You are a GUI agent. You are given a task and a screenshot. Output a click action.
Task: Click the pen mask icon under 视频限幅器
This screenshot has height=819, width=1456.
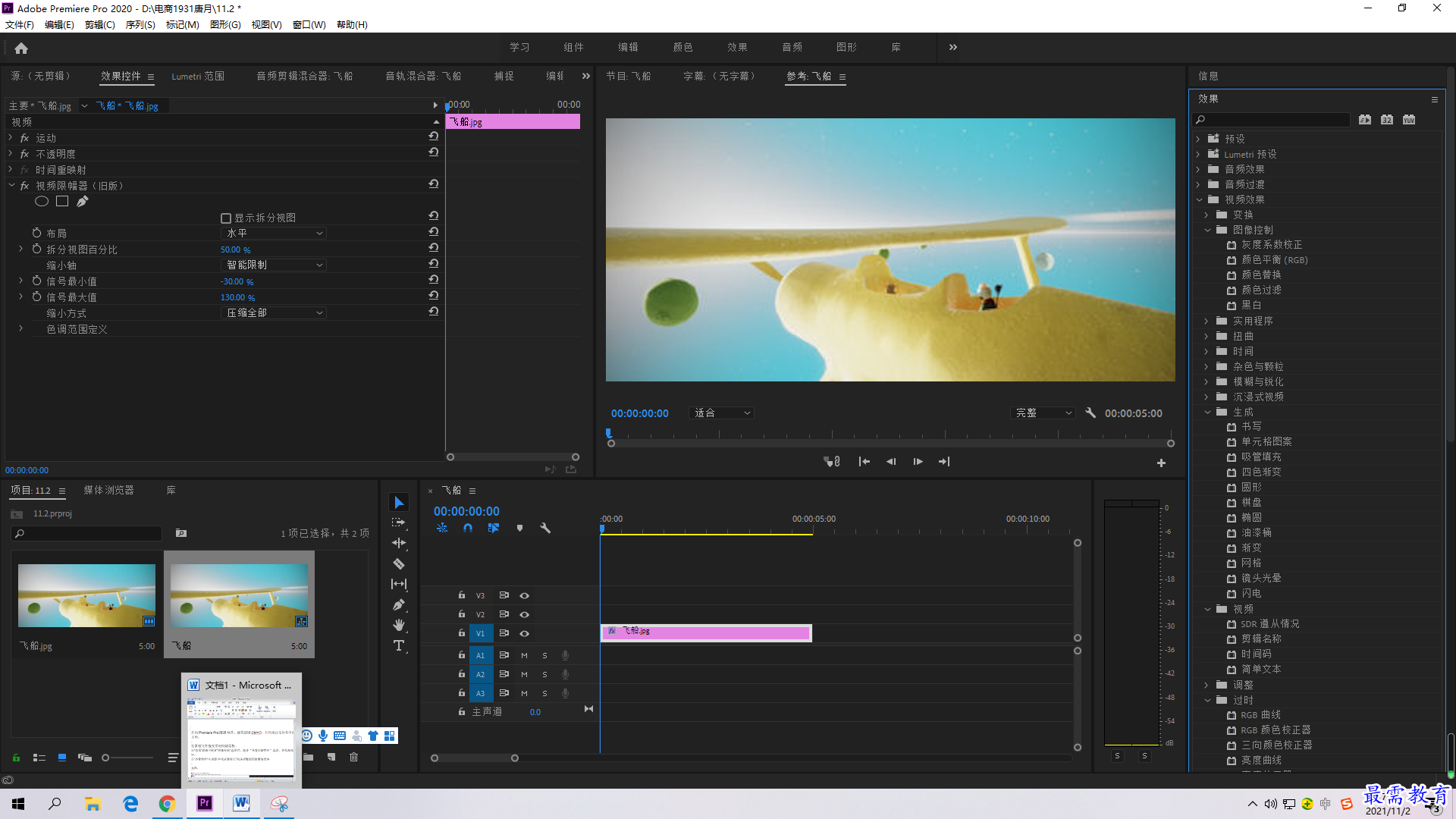[x=82, y=201]
